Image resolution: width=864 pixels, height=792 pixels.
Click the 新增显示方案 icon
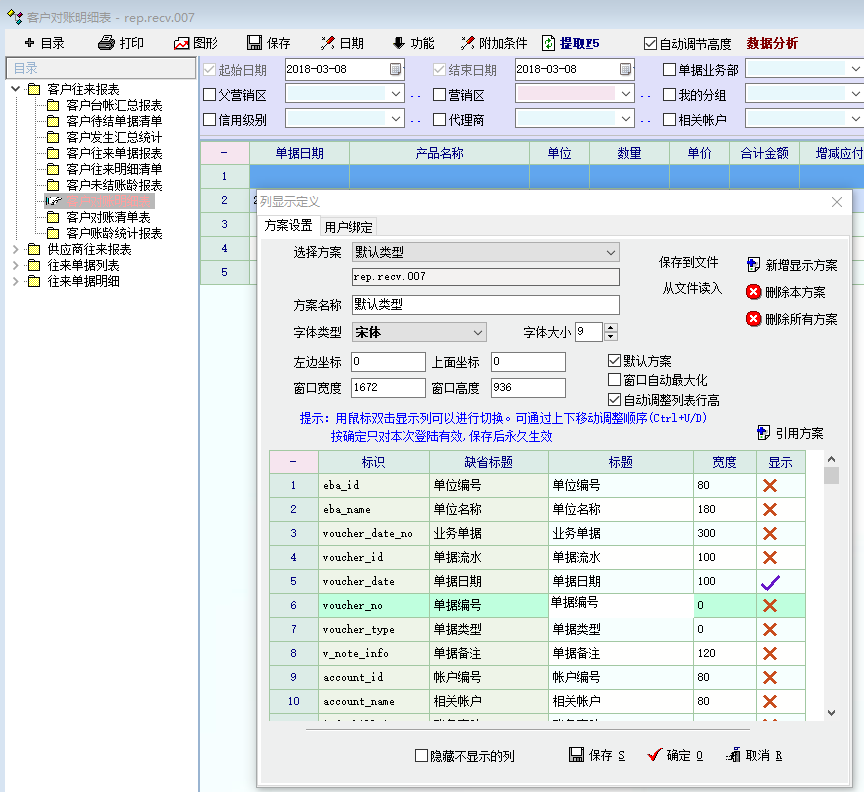coord(754,265)
